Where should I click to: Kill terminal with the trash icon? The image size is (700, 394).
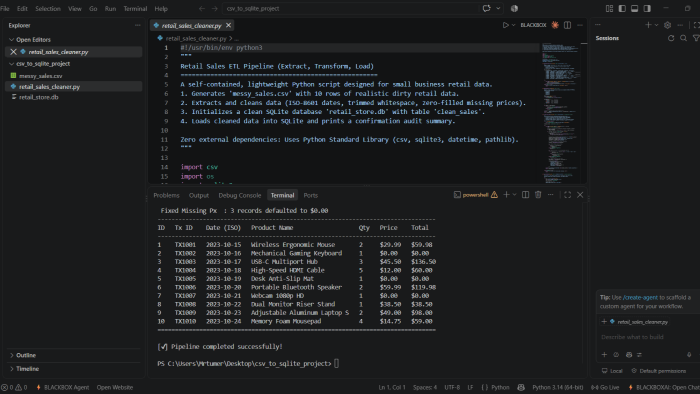tap(538, 195)
